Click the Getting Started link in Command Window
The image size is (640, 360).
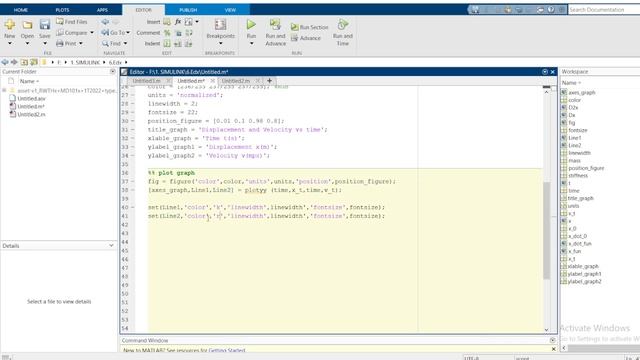pyautogui.click(x=227, y=350)
